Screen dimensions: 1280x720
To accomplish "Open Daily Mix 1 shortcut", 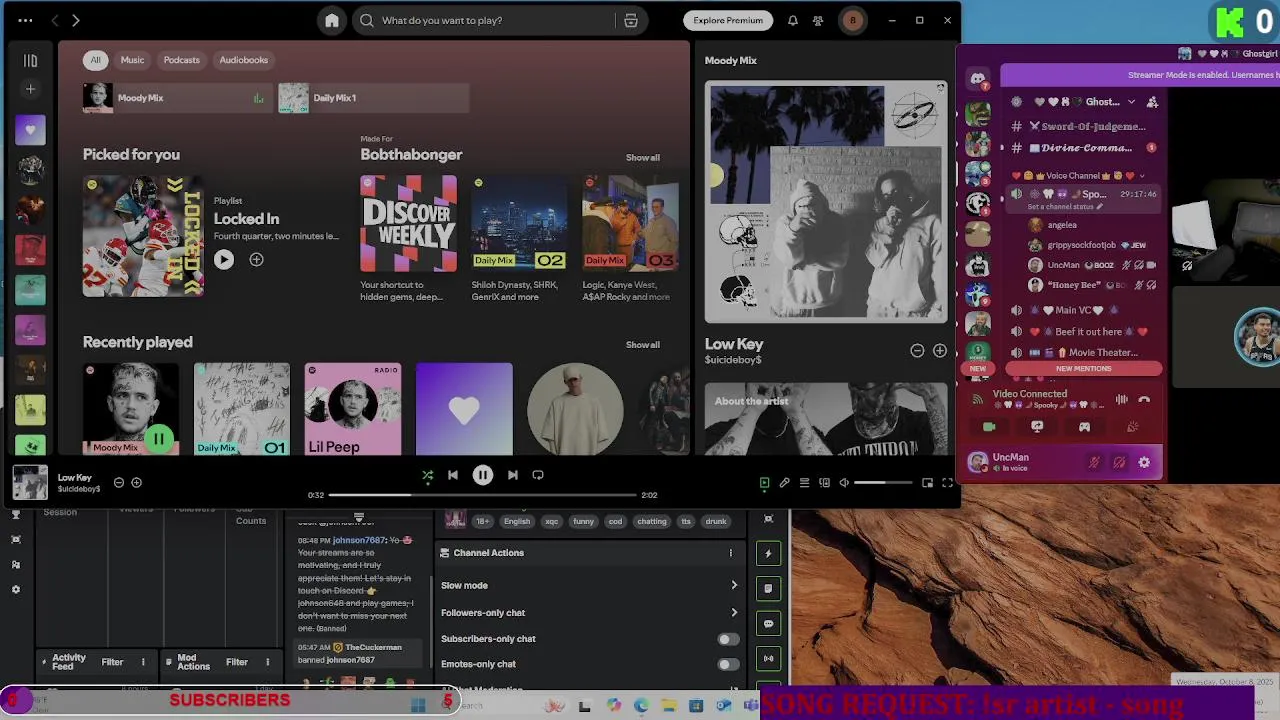I will click(x=373, y=98).
